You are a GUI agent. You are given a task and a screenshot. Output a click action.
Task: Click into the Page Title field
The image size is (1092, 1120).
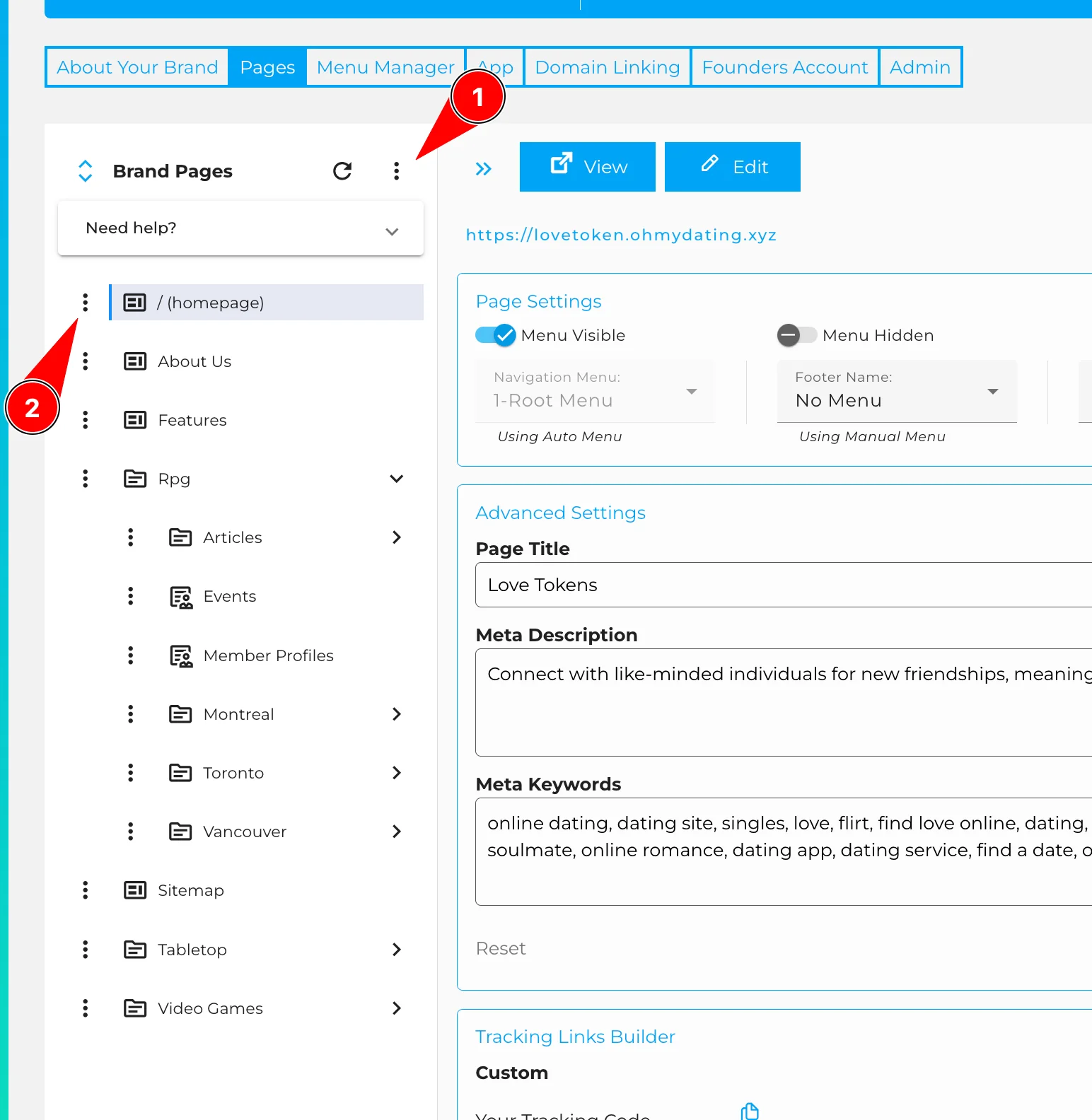click(778, 585)
